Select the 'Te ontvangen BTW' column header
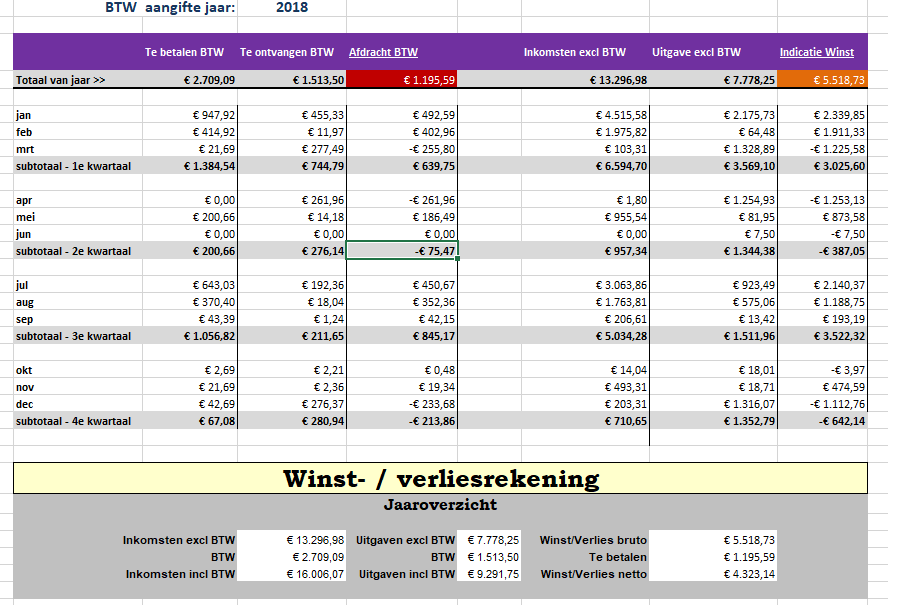The height and width of the screenshot is (605, 907). click(287, 52)
